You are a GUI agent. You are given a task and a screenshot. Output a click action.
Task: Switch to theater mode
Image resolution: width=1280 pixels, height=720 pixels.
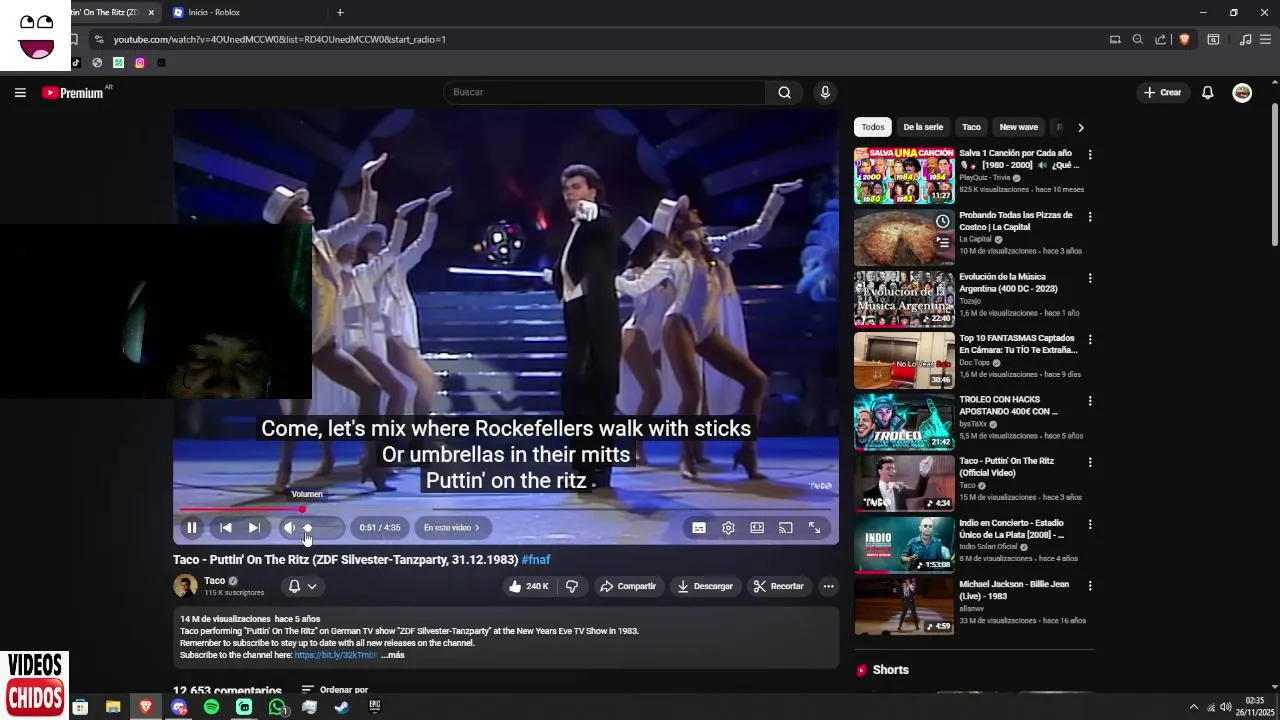pyautogui.click(x=757, y=528)
